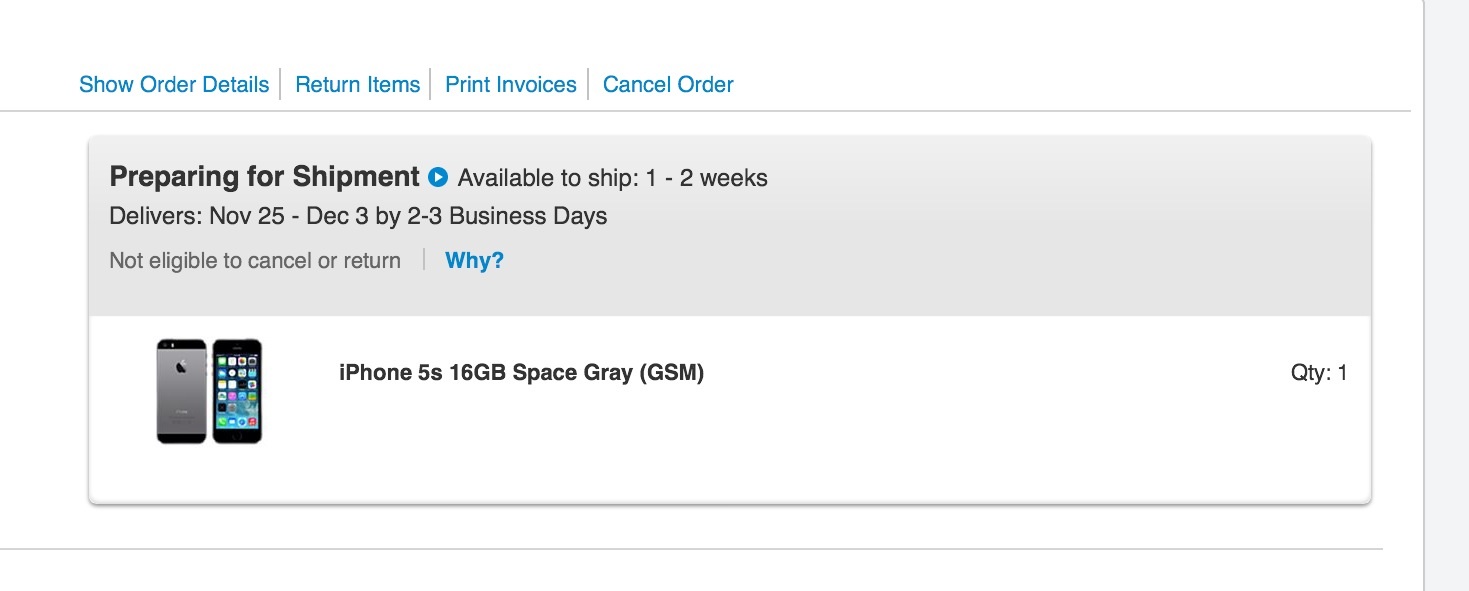Click the Return Items link
Image resolution: width=1469 pixels, height=591 pixels.
pos(358,85)
